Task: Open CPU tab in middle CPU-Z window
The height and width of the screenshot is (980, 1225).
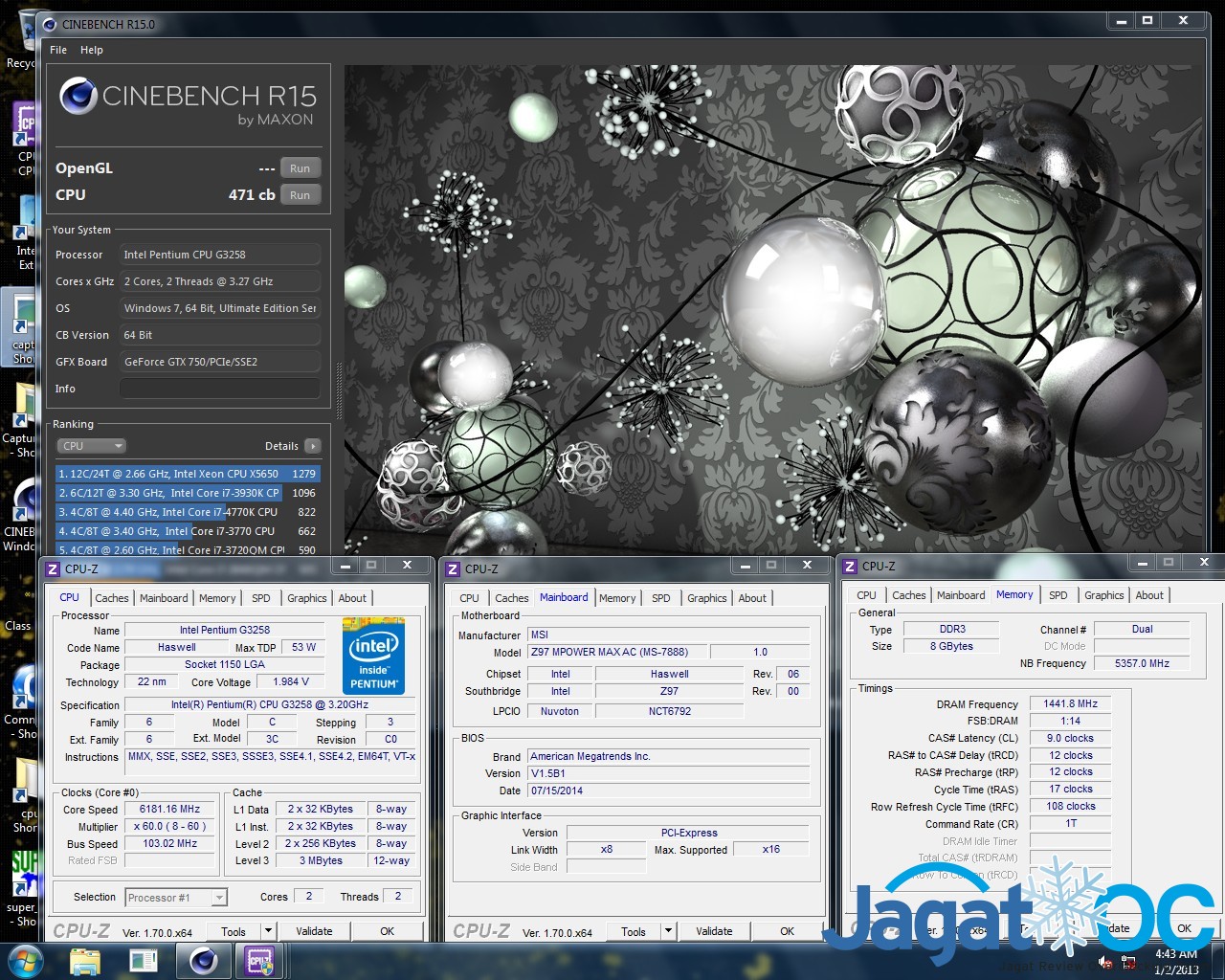Action: tap(469, 598)
